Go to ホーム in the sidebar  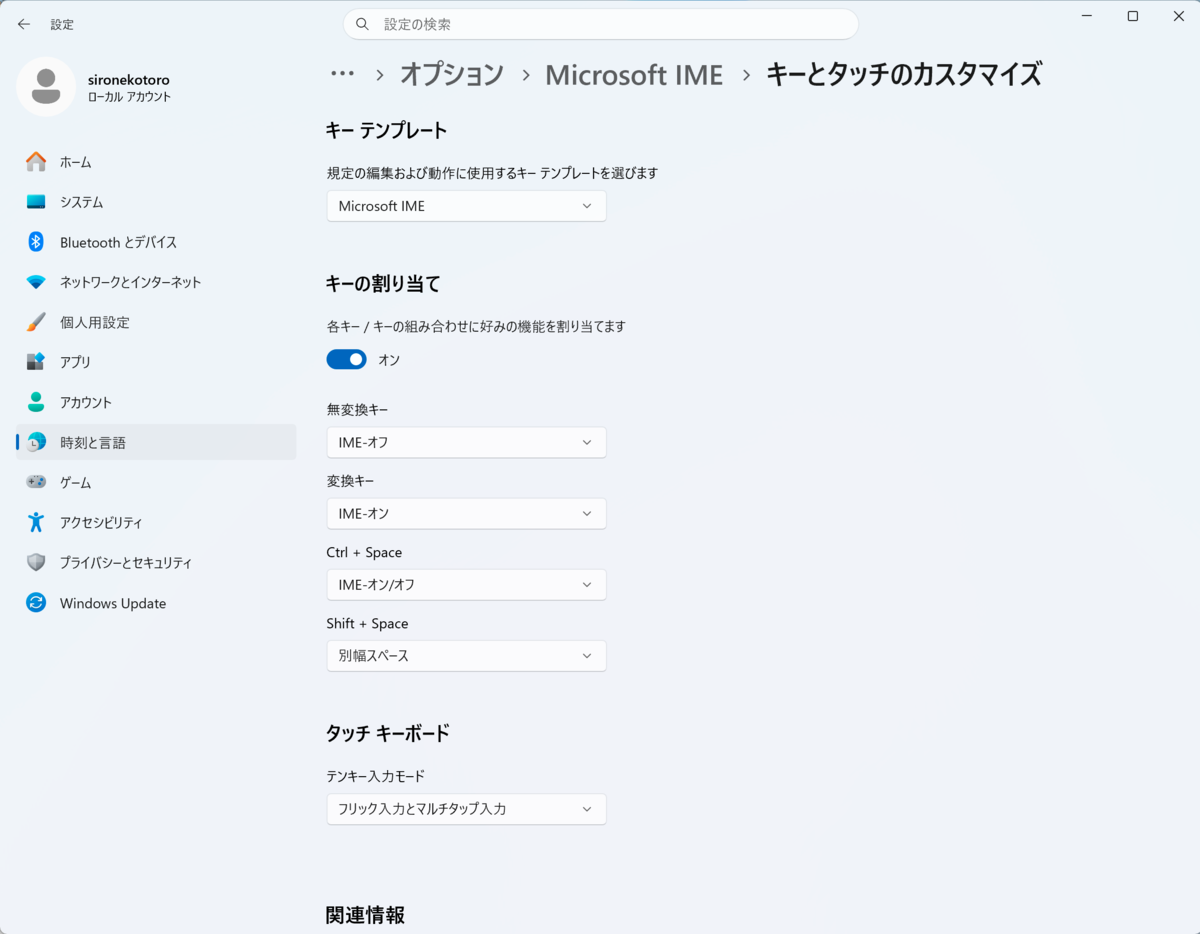point(156,162)
